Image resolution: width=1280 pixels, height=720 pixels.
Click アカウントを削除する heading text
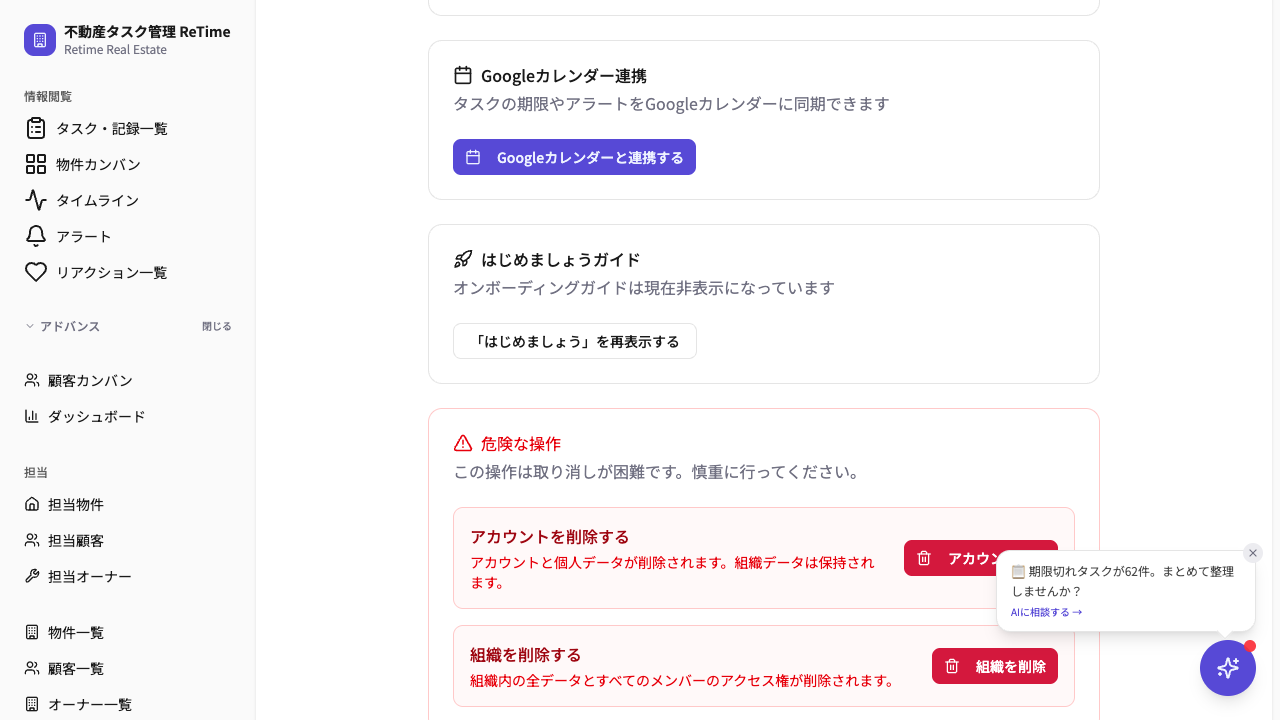click(x=550, y=537)
